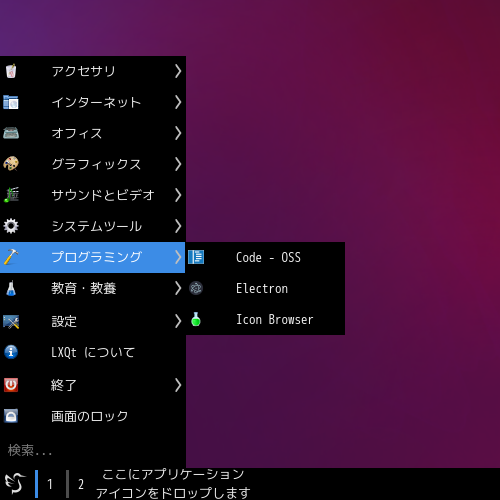Click the 画面のロック lock icon
The height and width of the screenshot is (500, 500).
(11, 416)
